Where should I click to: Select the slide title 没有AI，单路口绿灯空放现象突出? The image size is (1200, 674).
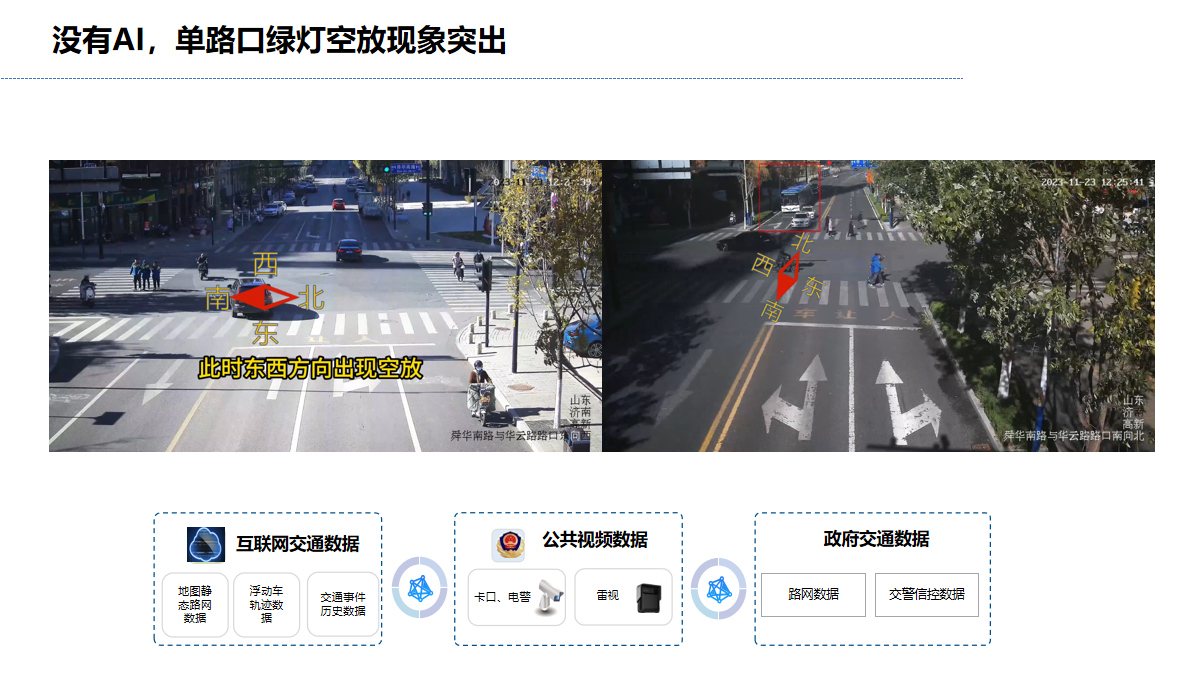[x=279, y=41]
